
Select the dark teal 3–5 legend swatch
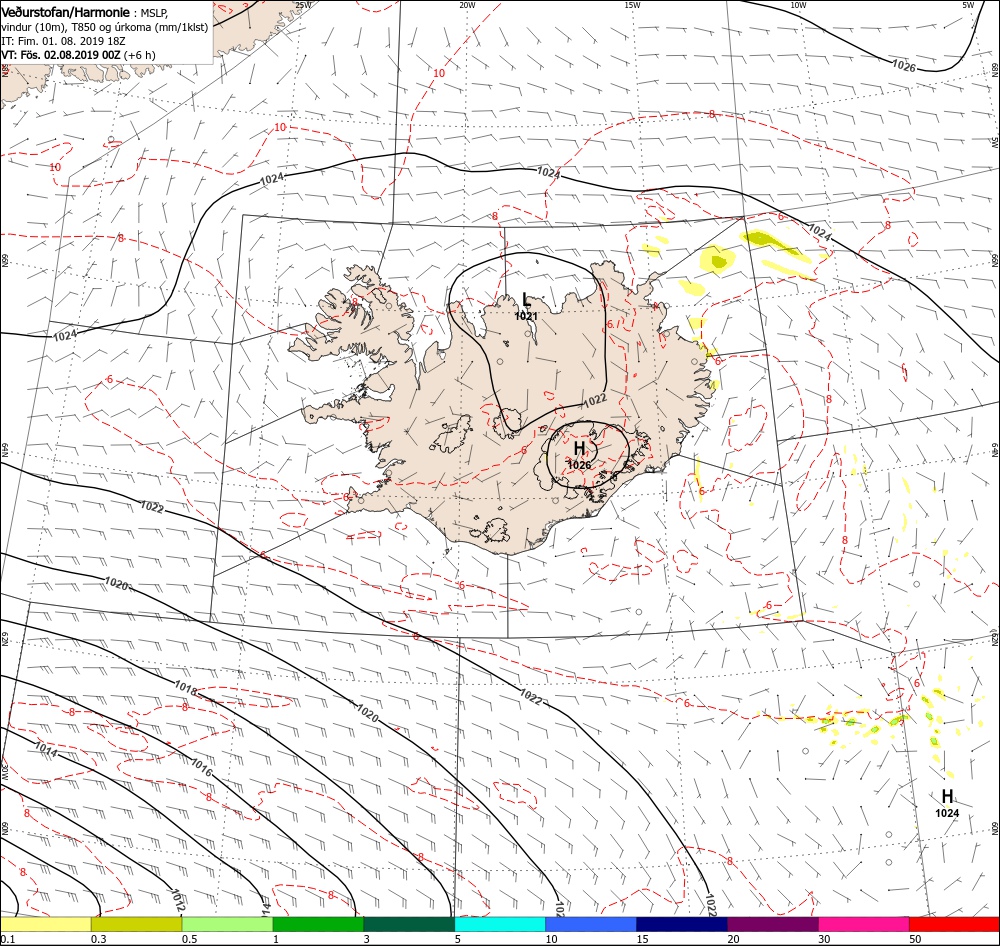tap(409, 924)
